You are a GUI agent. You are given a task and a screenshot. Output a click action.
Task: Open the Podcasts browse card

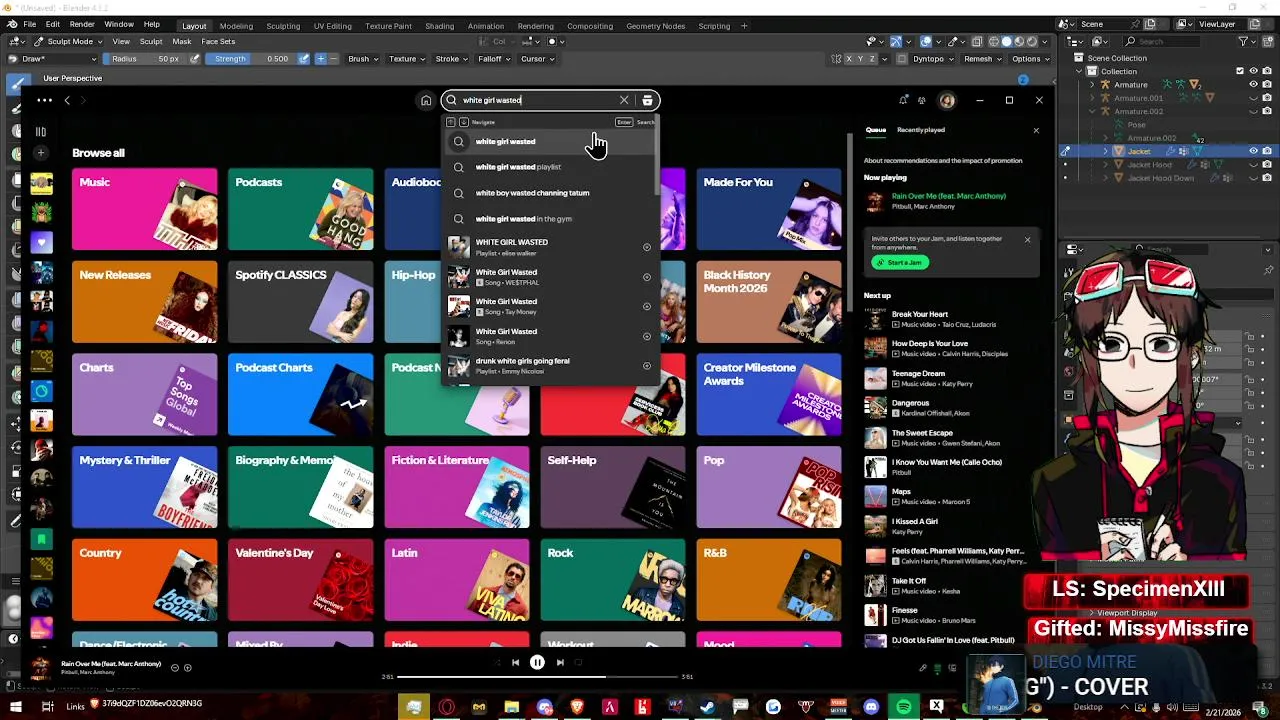301,209
